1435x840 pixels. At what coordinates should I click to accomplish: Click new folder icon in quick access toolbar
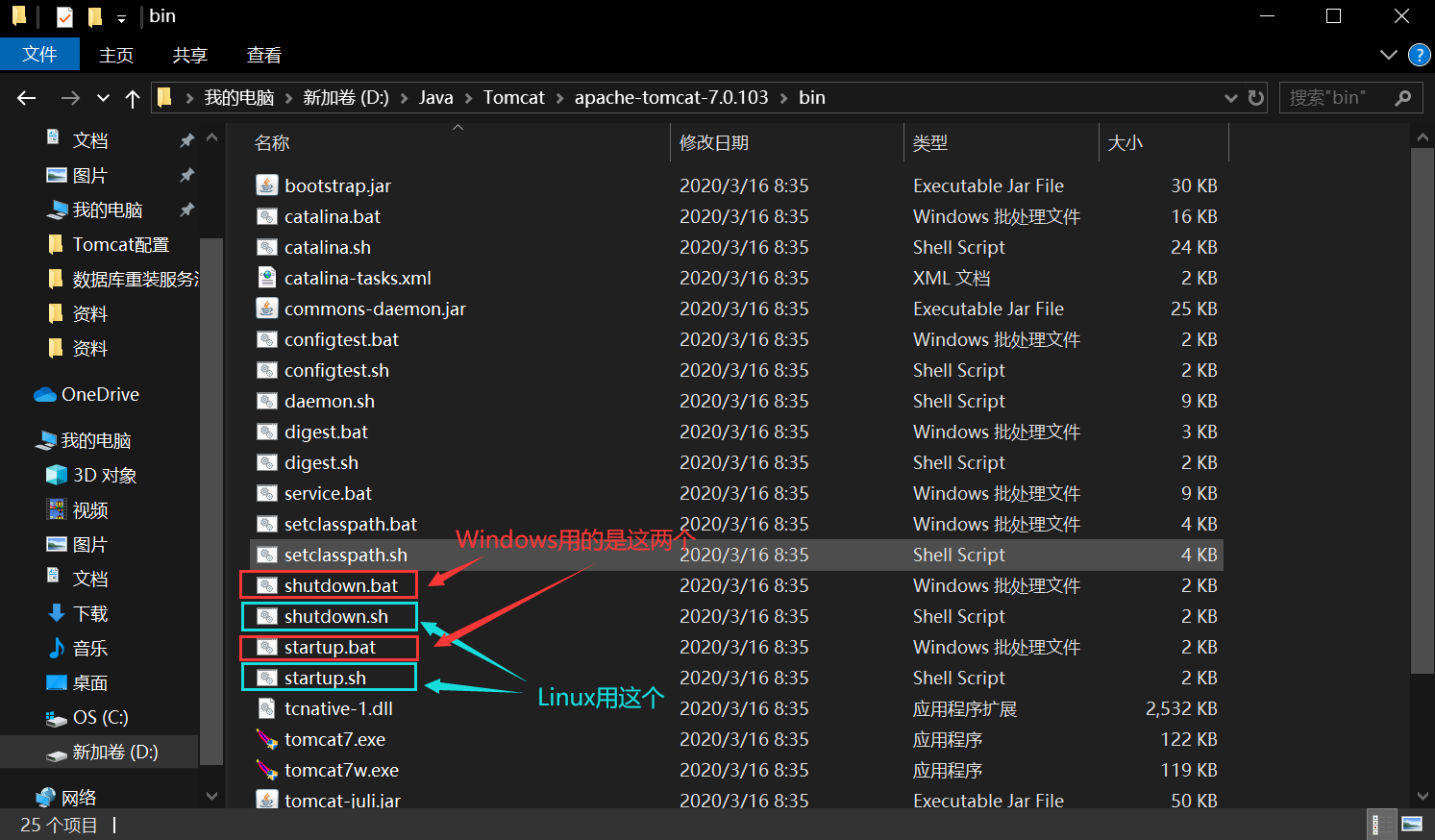click(x=94, y=16)
